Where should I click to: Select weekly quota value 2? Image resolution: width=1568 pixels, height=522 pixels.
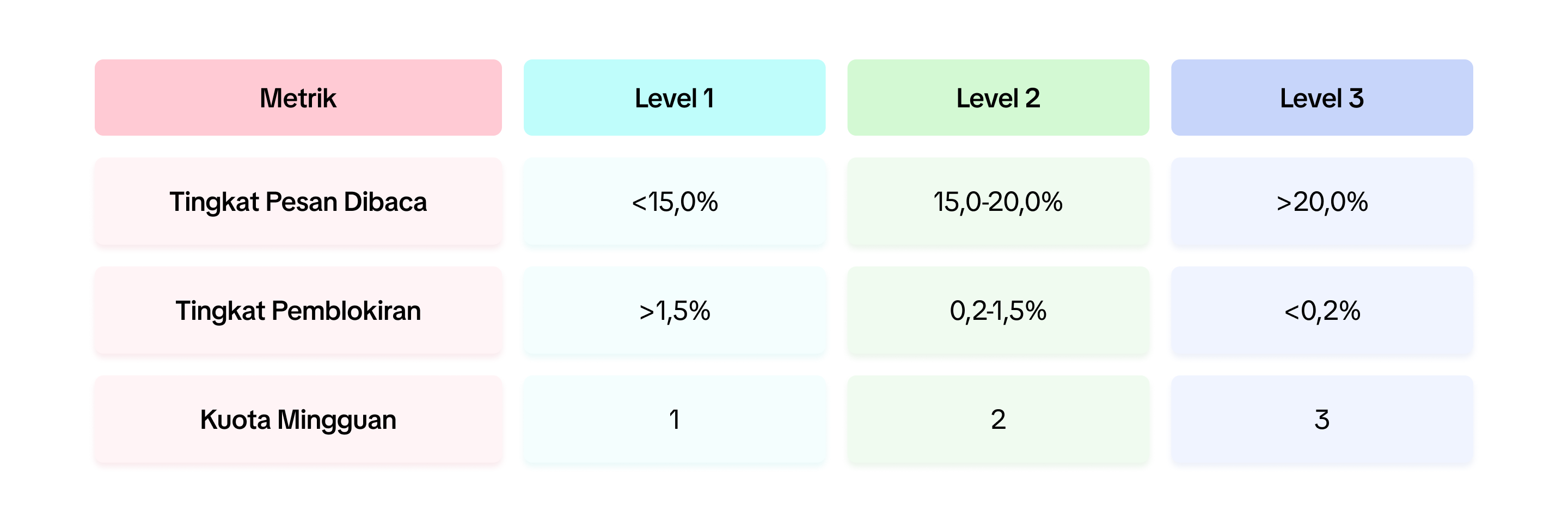[x=997, y=420]
